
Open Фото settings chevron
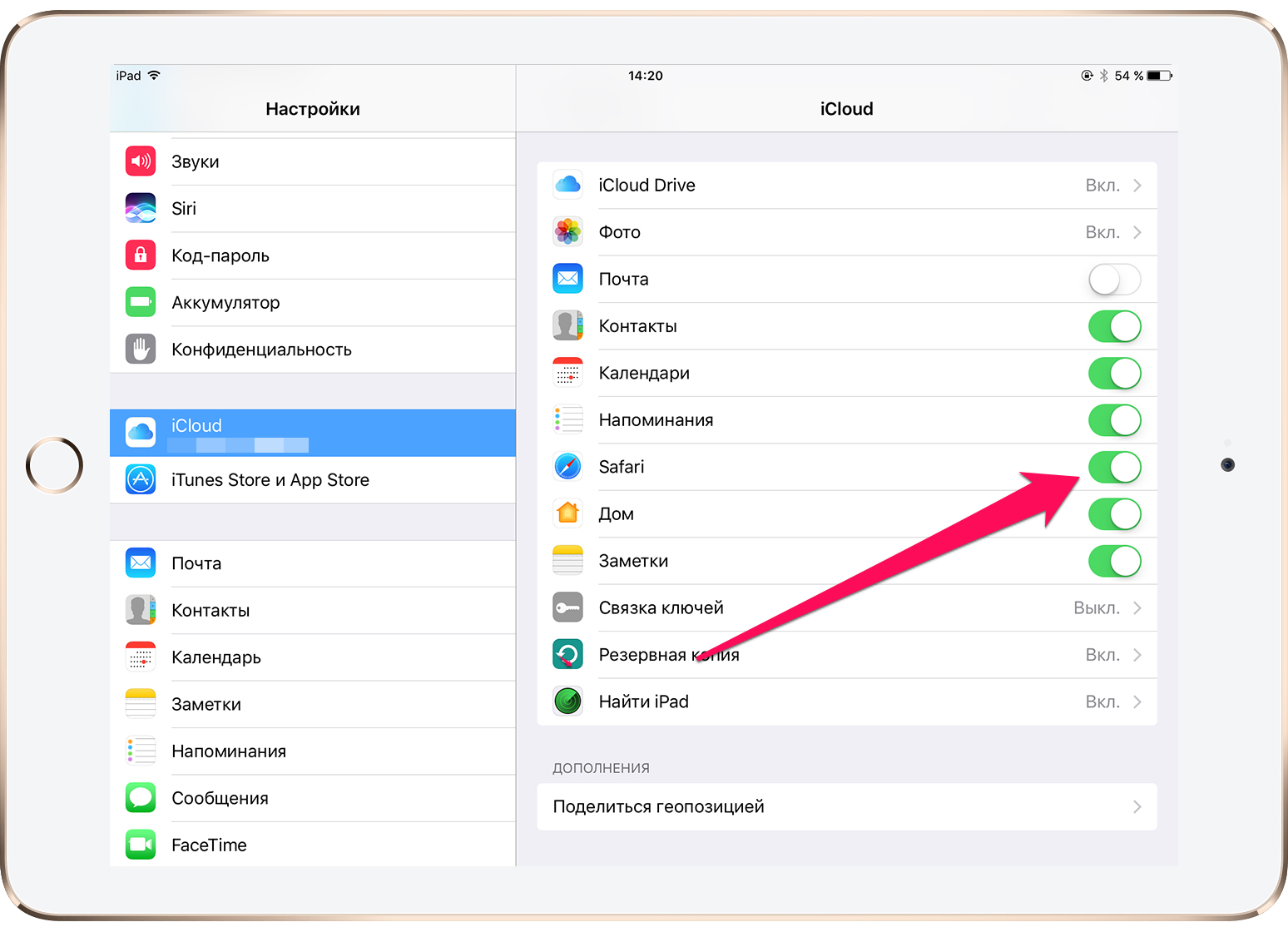point(1137,232)
